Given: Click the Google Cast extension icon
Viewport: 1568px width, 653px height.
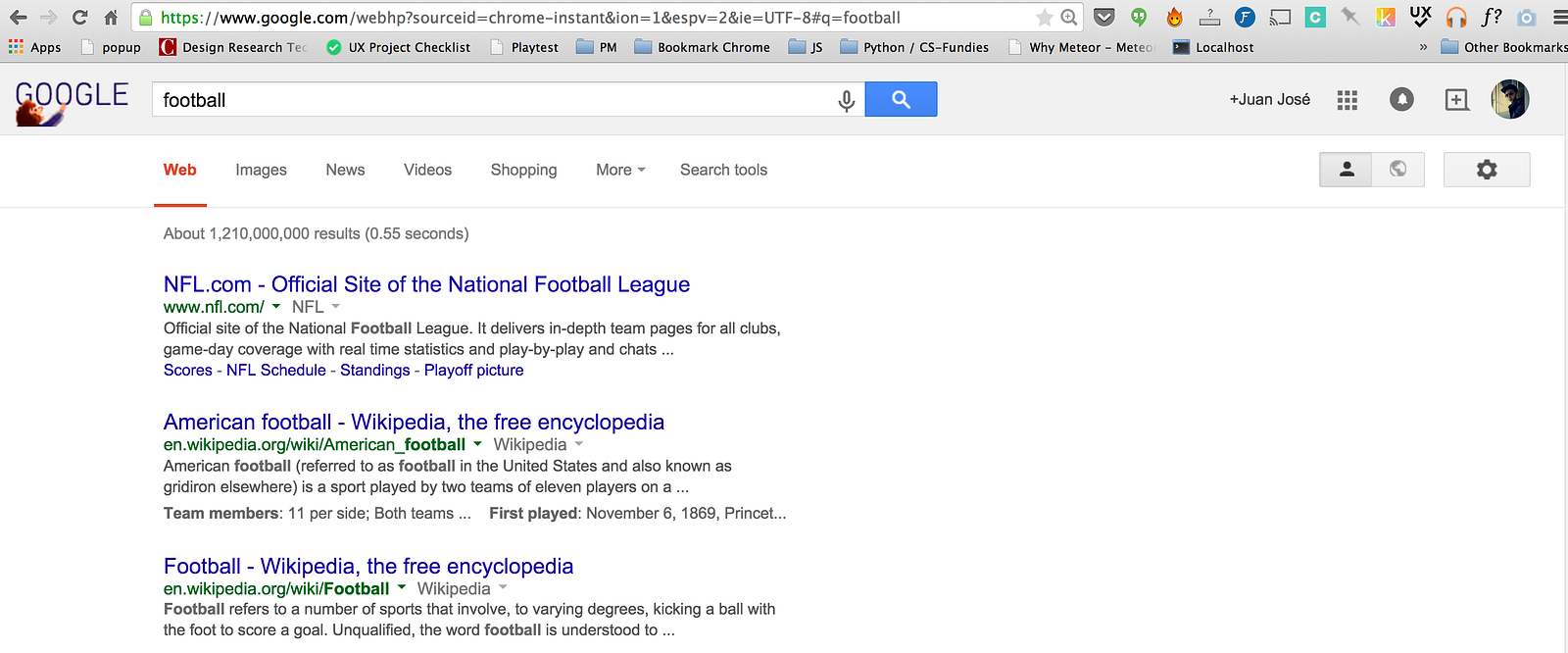Looking at the screenshot, I should tap(1280, 17).
